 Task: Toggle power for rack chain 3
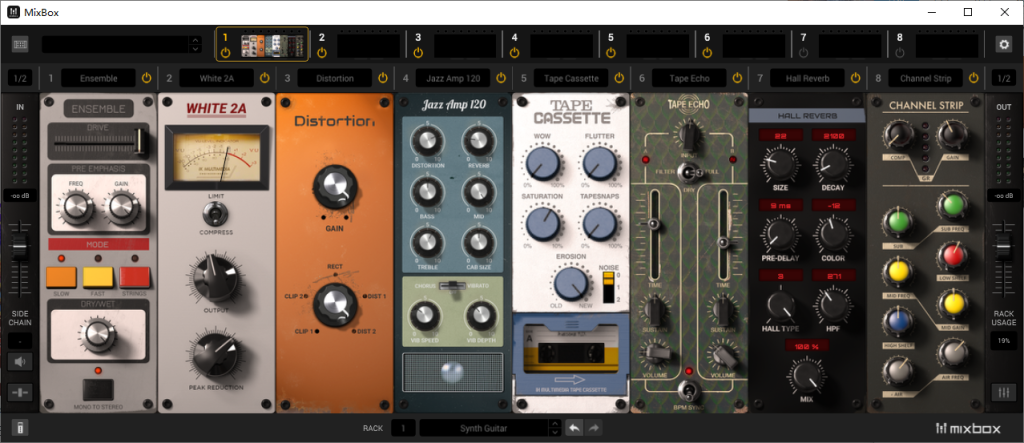coord(418,52)
